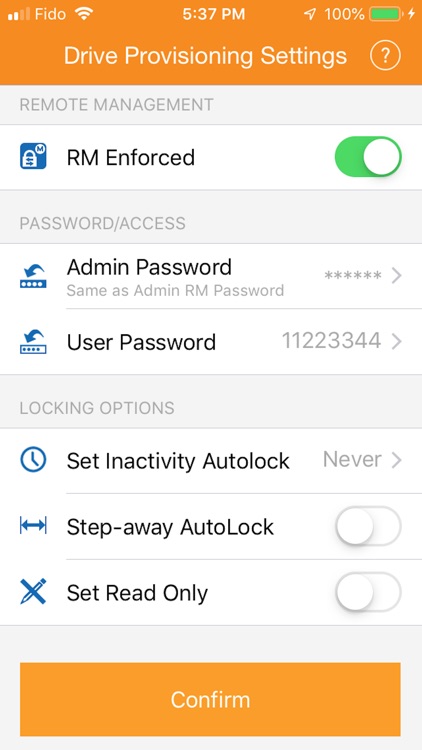
Task: Tap the cellular signal bars
Action: pos(19,14)
